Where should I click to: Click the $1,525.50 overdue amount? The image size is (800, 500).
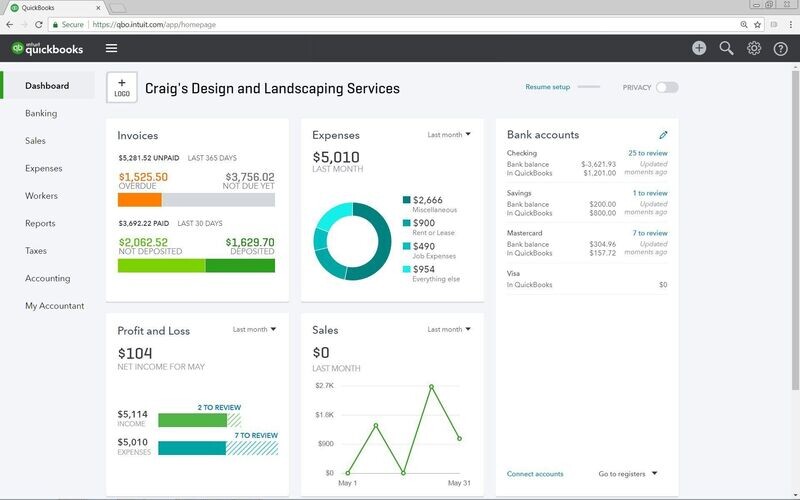click(143, 177)
